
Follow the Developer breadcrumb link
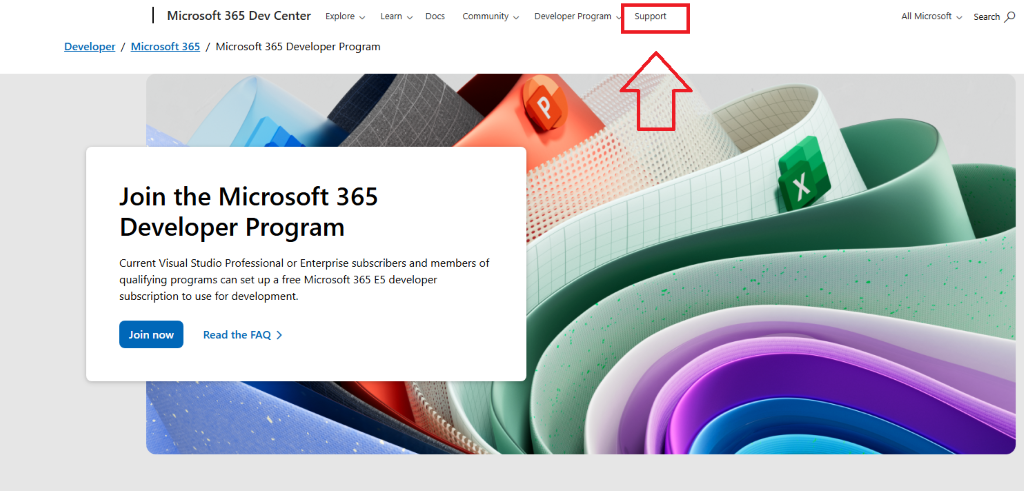pyautogui.click(x=89, y=46)
